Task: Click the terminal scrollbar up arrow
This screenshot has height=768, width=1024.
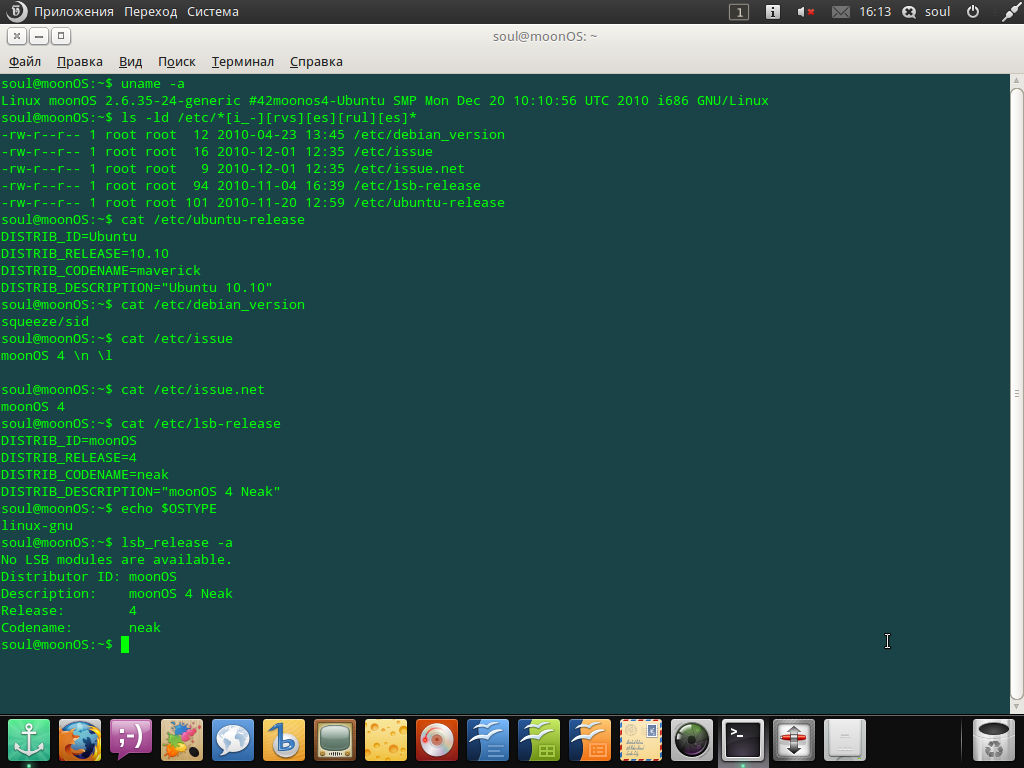Action: (x=1017, y=80)
